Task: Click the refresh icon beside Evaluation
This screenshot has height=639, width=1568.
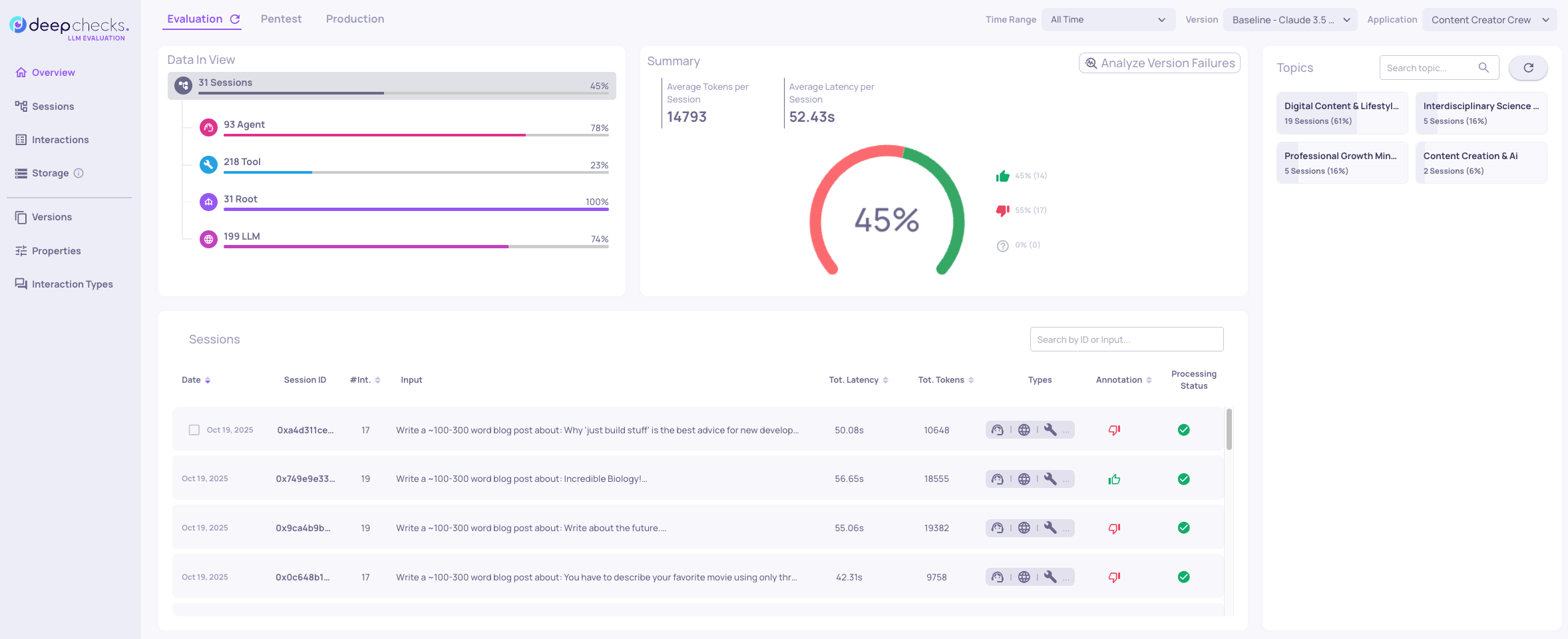Action: tap(235, 19)
